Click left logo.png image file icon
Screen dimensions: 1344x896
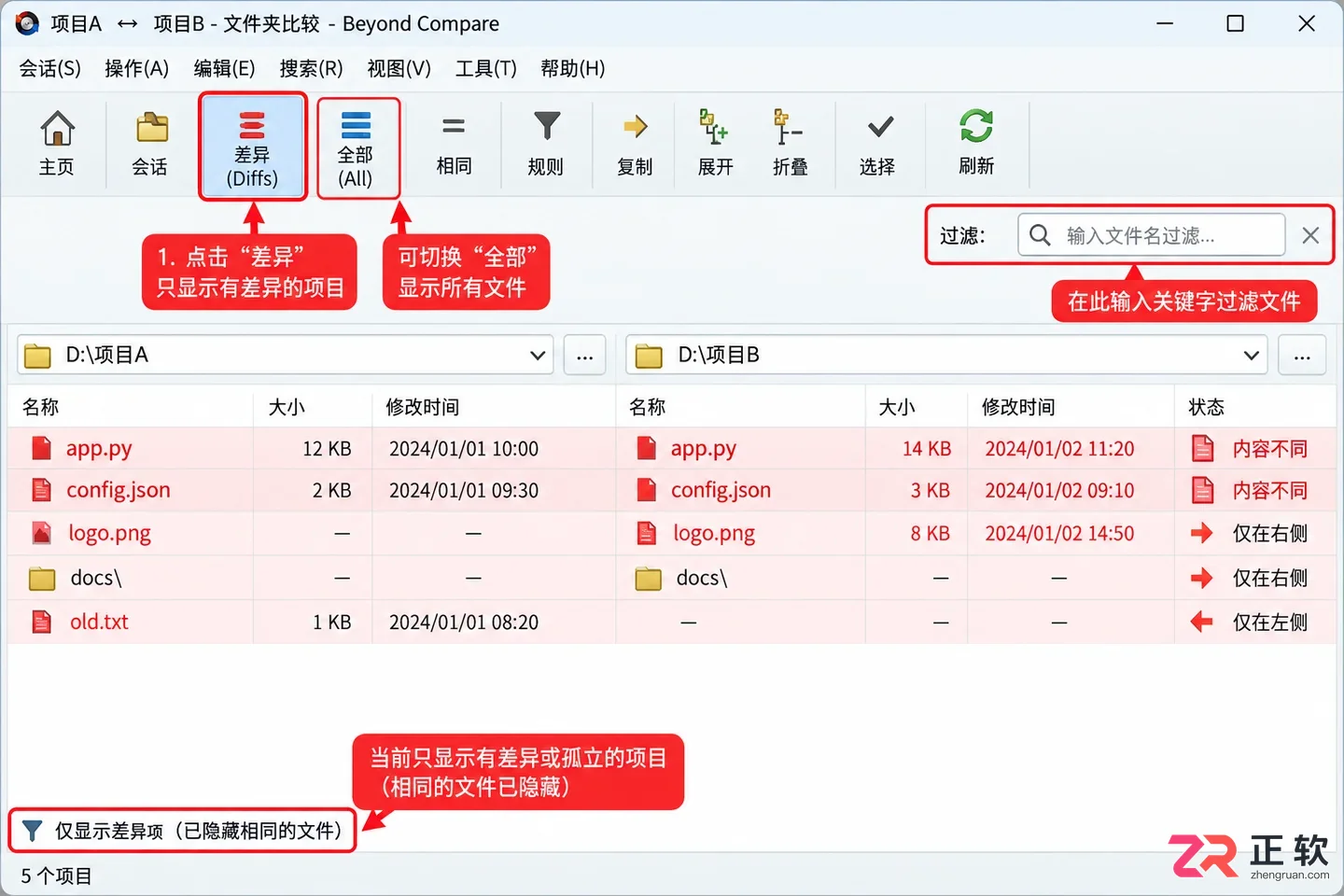pyautogui.click(x=42, y=533)
